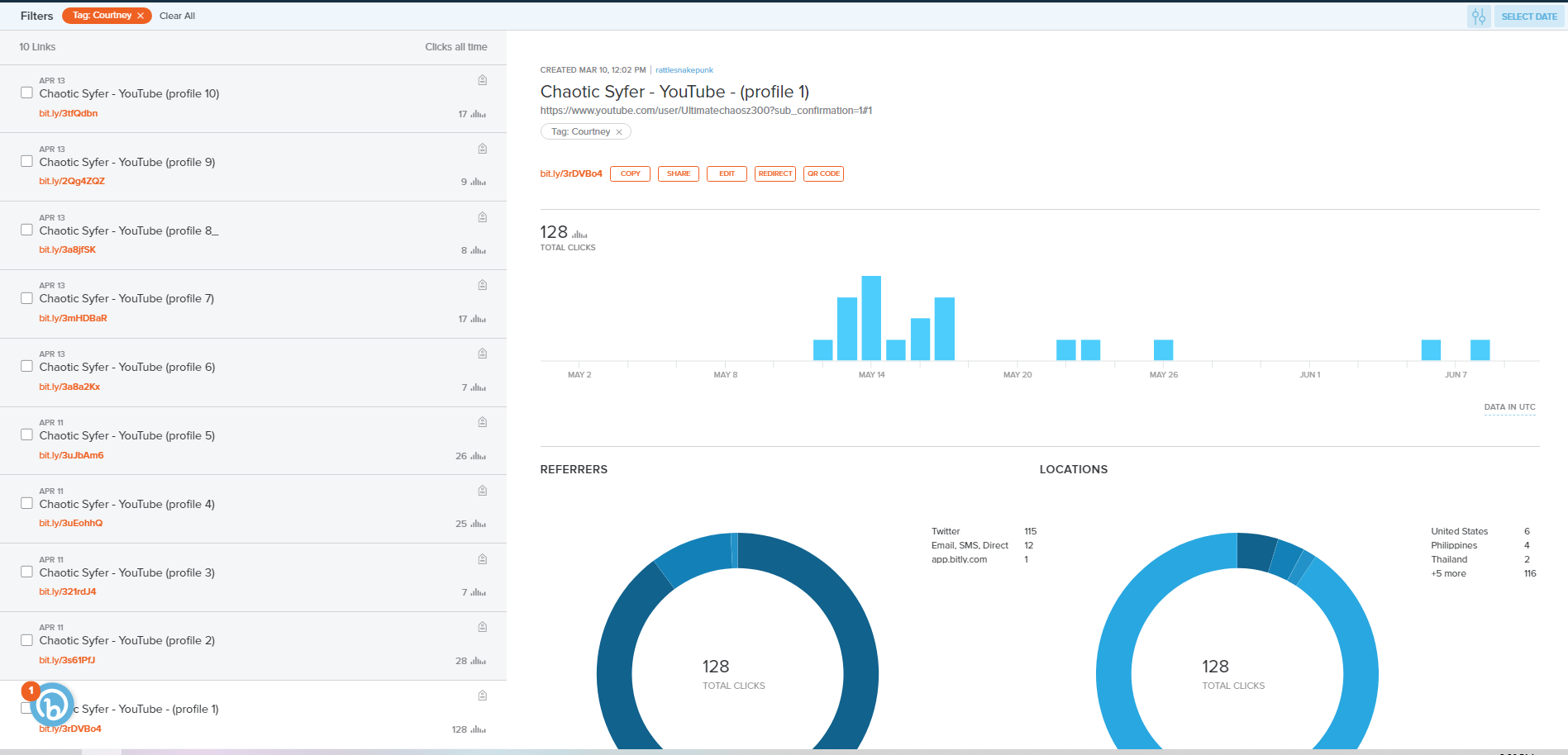This screenshot has height=755, width=1568.
Task: Open the Bitly chat bubble icon
Action: coord(52,705)
